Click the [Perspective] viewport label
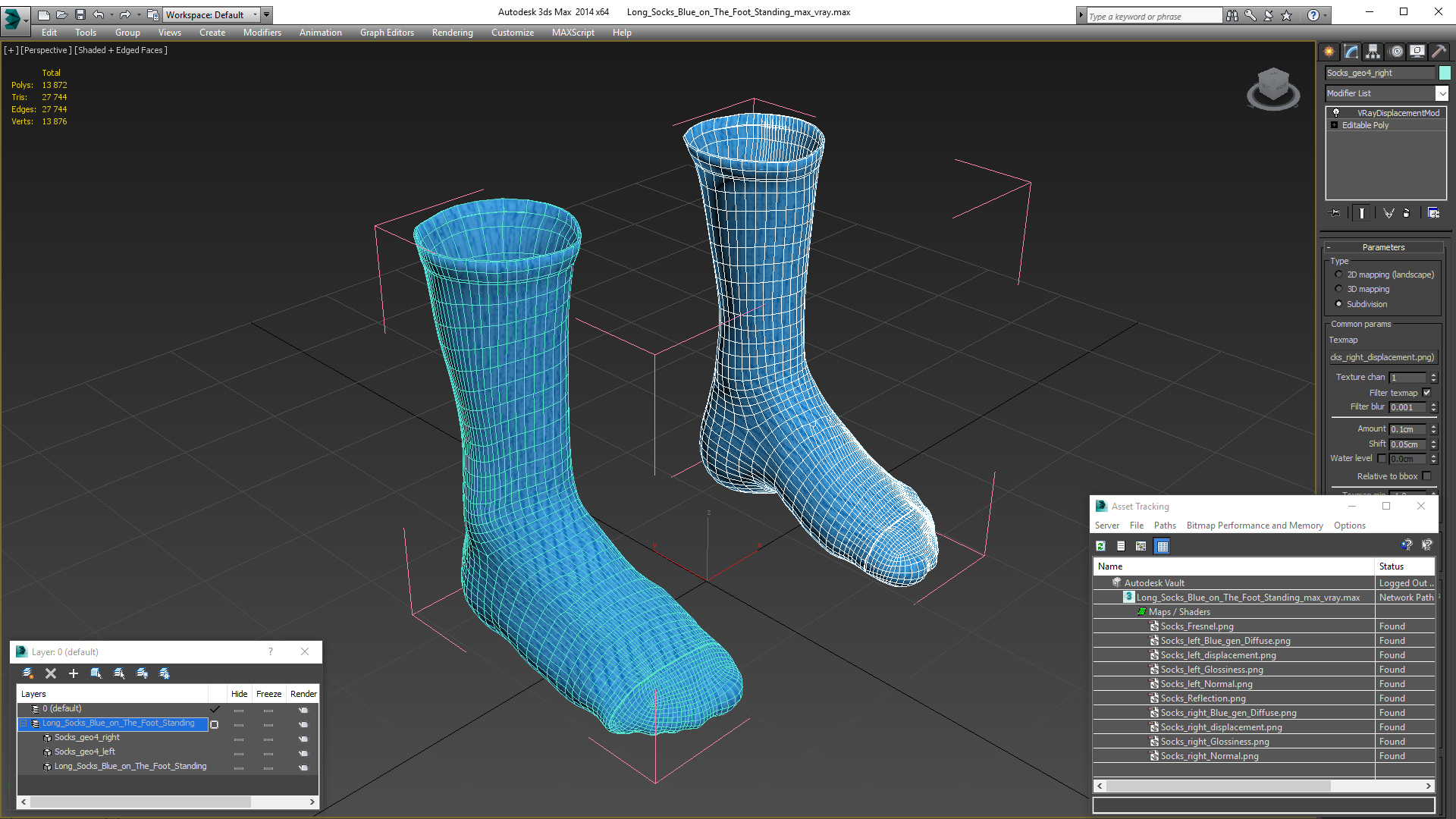 pyautogui.click(x=46, y=50)
